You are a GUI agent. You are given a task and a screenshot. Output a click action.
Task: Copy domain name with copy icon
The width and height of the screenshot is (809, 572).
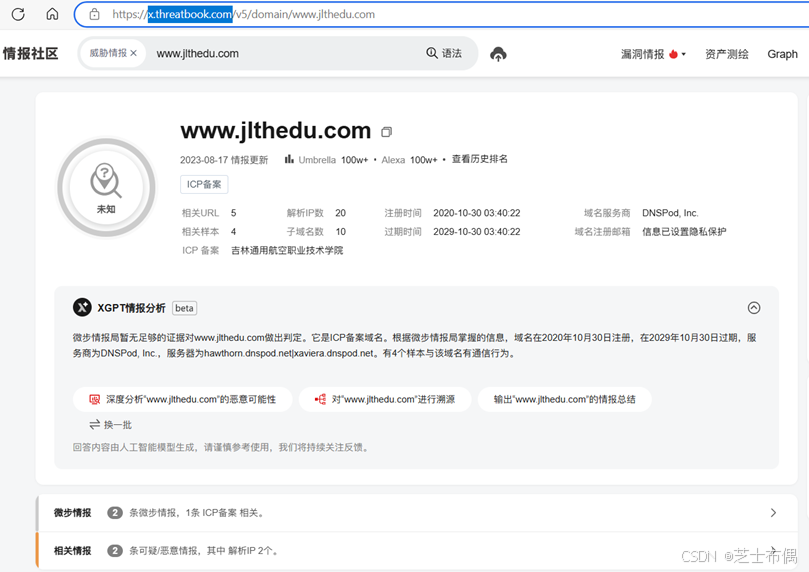pyautogui.click(x=386, y=132)
